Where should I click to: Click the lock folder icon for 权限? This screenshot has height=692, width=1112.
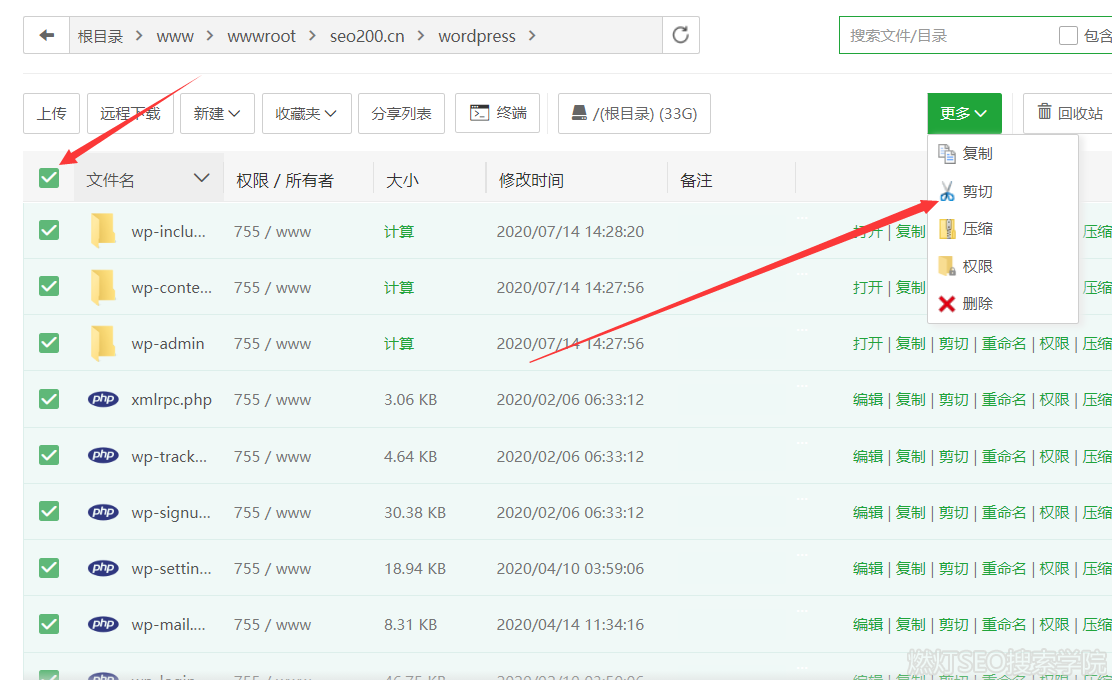point(947,266)
